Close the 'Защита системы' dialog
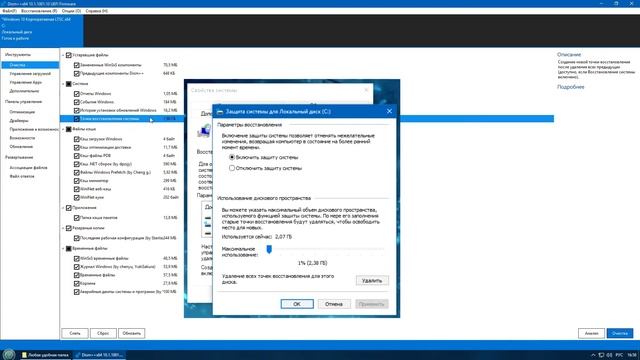This screenshot has width=640, height=360. coord(389,111)
